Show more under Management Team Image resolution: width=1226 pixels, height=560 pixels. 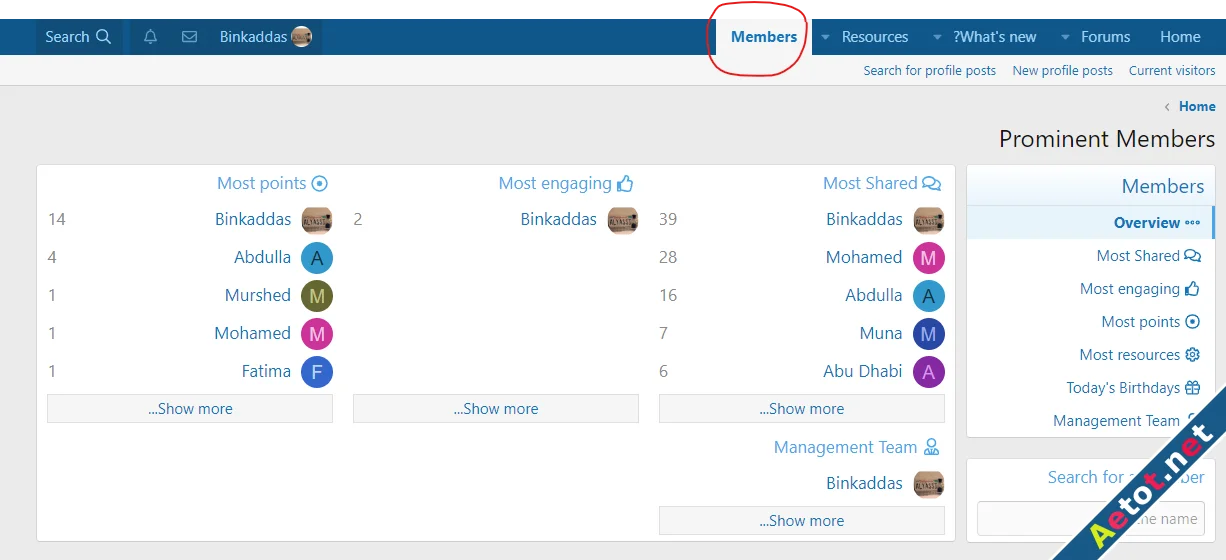802,521
